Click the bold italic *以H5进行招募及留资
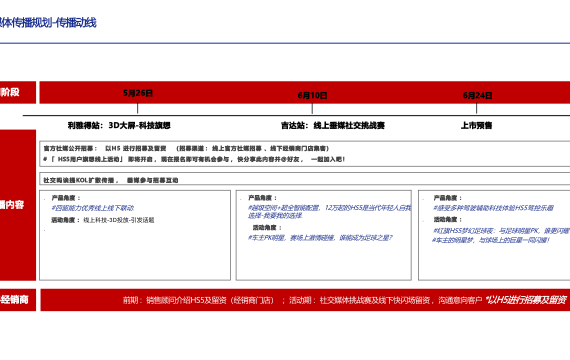 click(x=526, y=300)
